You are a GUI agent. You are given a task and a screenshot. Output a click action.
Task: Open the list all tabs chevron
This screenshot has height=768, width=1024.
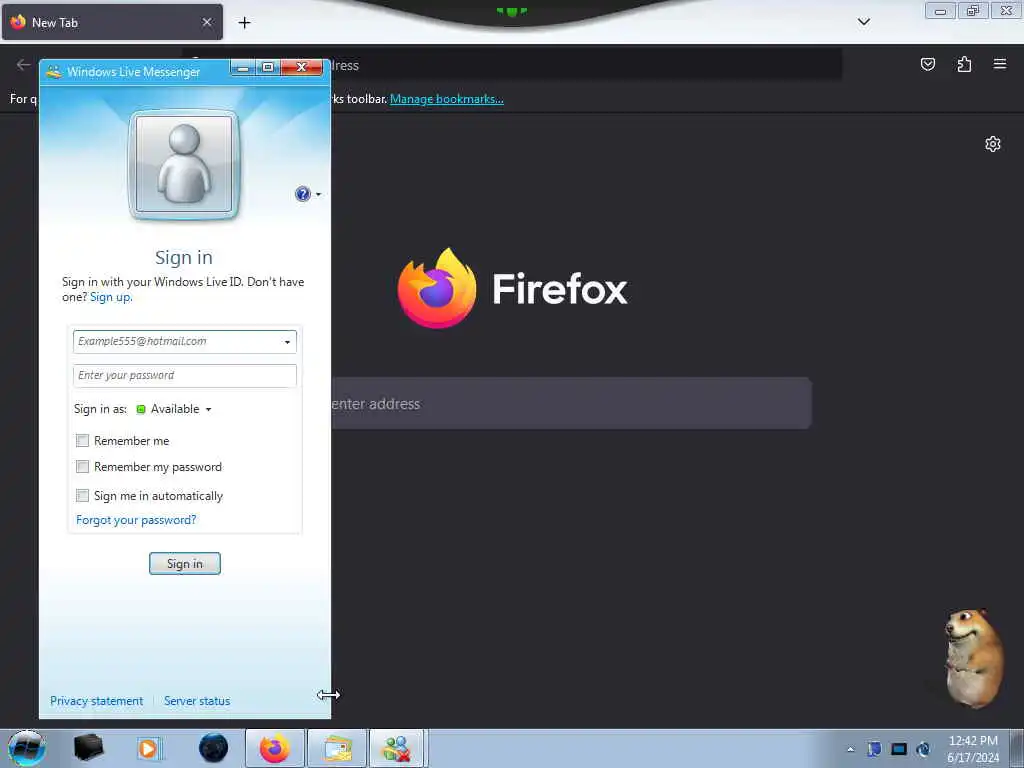863,22
